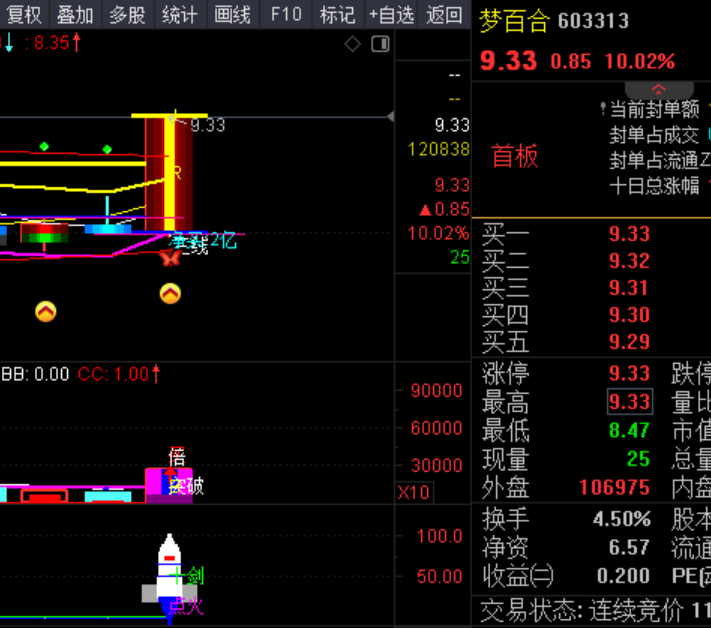Open the F10 company info
Viewport: 711px width, 628px height.
pos(286,15)
